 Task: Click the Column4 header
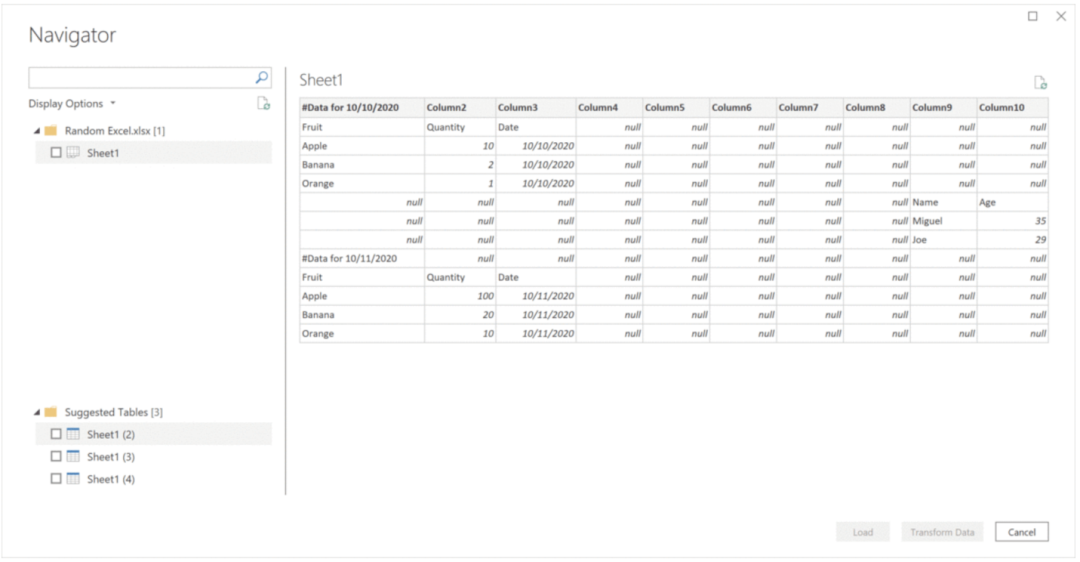click(610, 108)
